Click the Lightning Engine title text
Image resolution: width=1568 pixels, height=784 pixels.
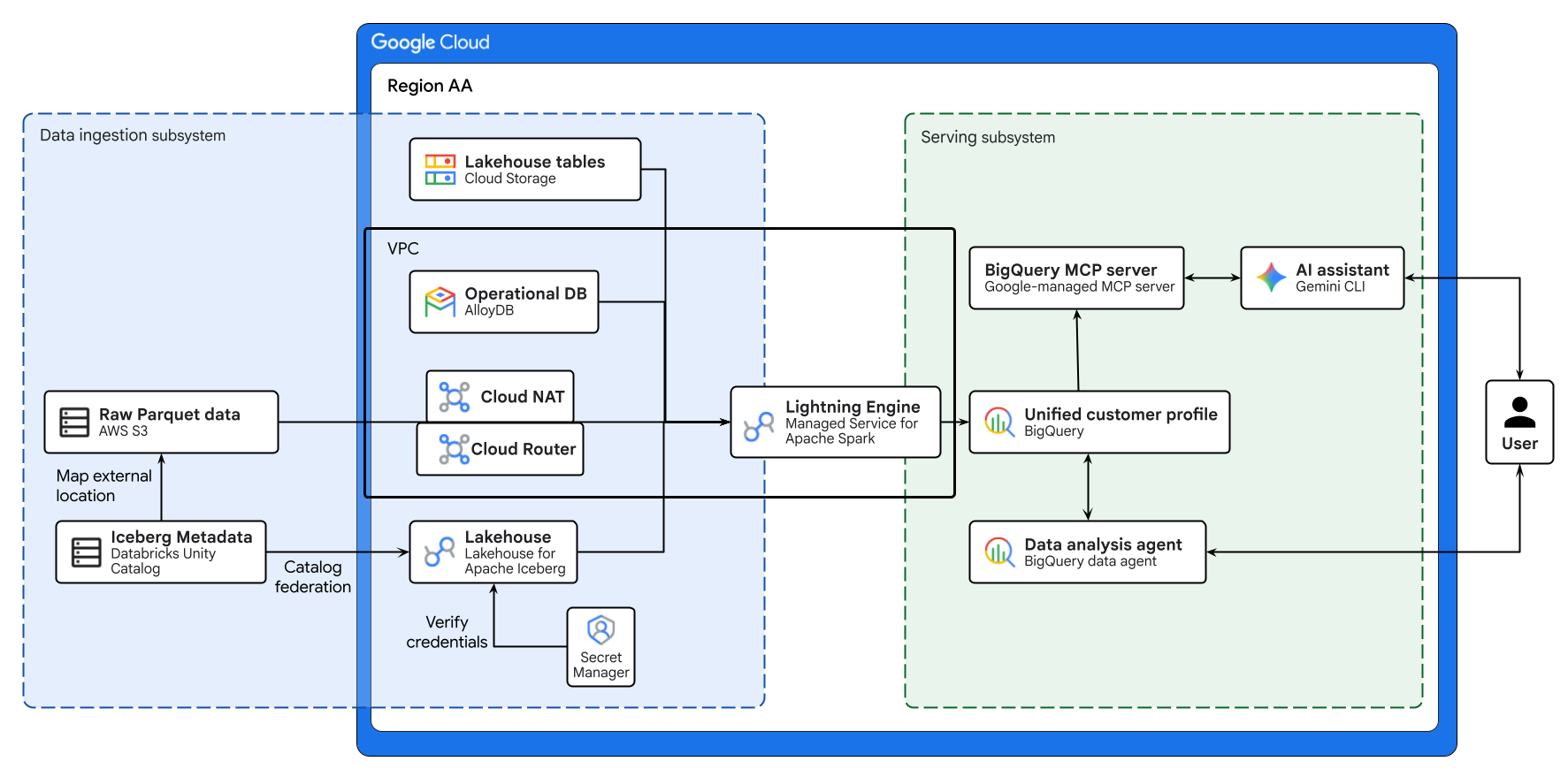pyautogui.click(x=853, y=407)
